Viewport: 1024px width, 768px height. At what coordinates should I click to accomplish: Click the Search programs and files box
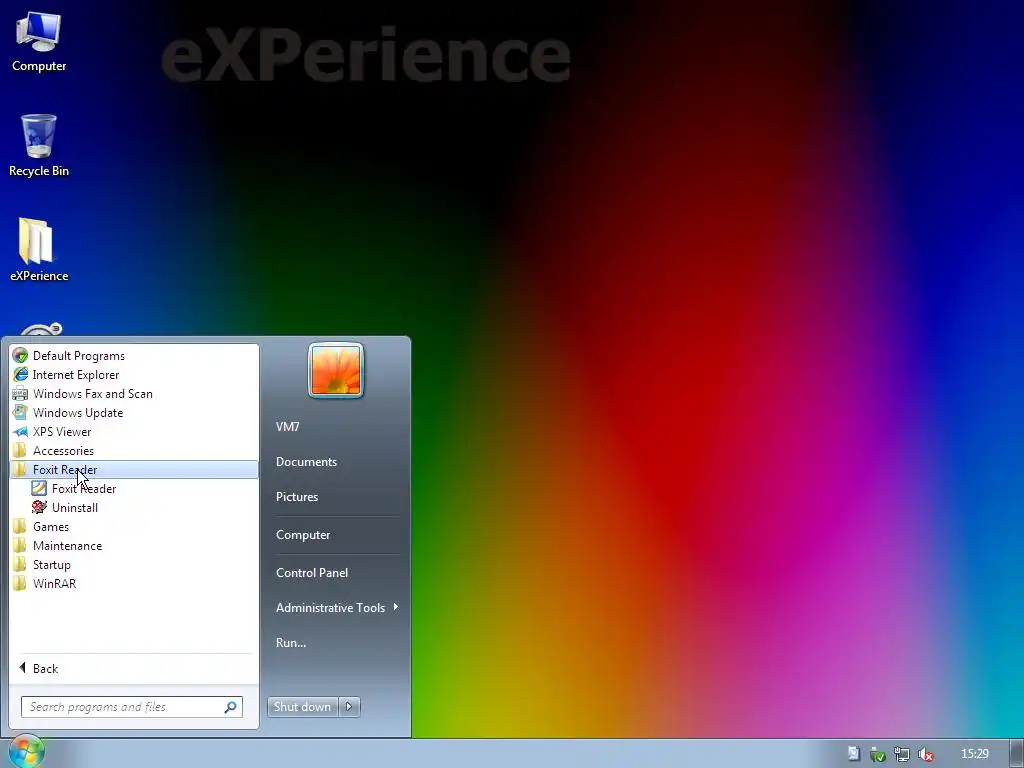coord(132,707)
